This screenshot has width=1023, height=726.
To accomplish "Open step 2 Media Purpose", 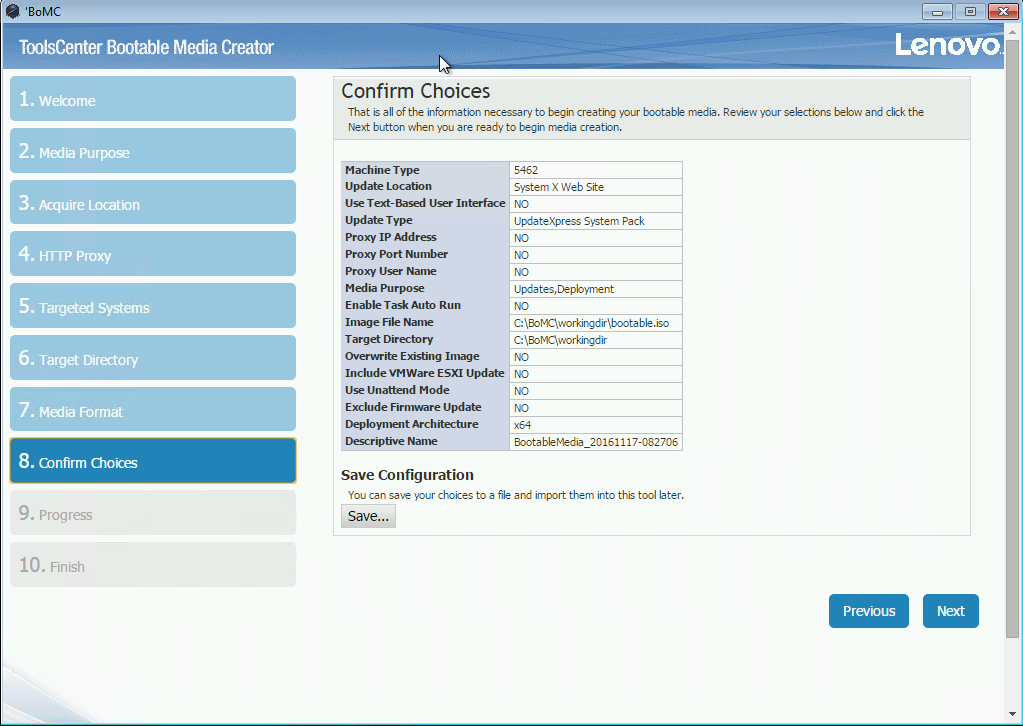I will tap(153, 151).
